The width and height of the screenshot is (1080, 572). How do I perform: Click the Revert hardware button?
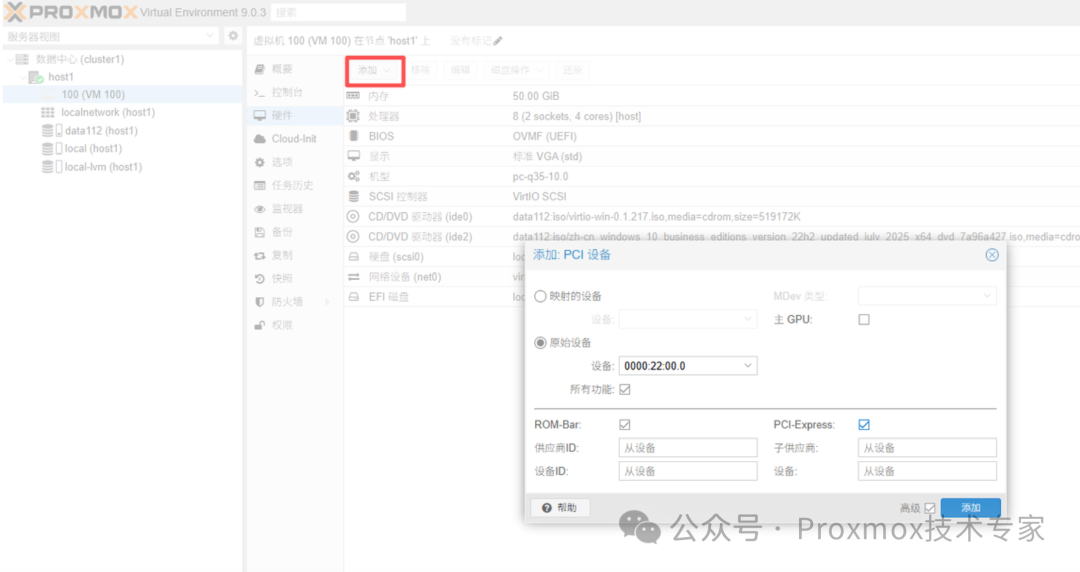point(572,70)
